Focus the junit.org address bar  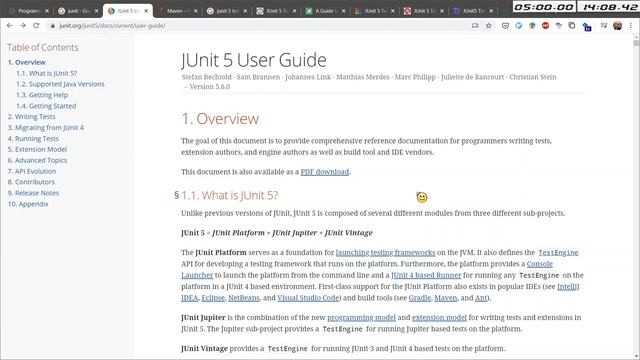point(261,26)
